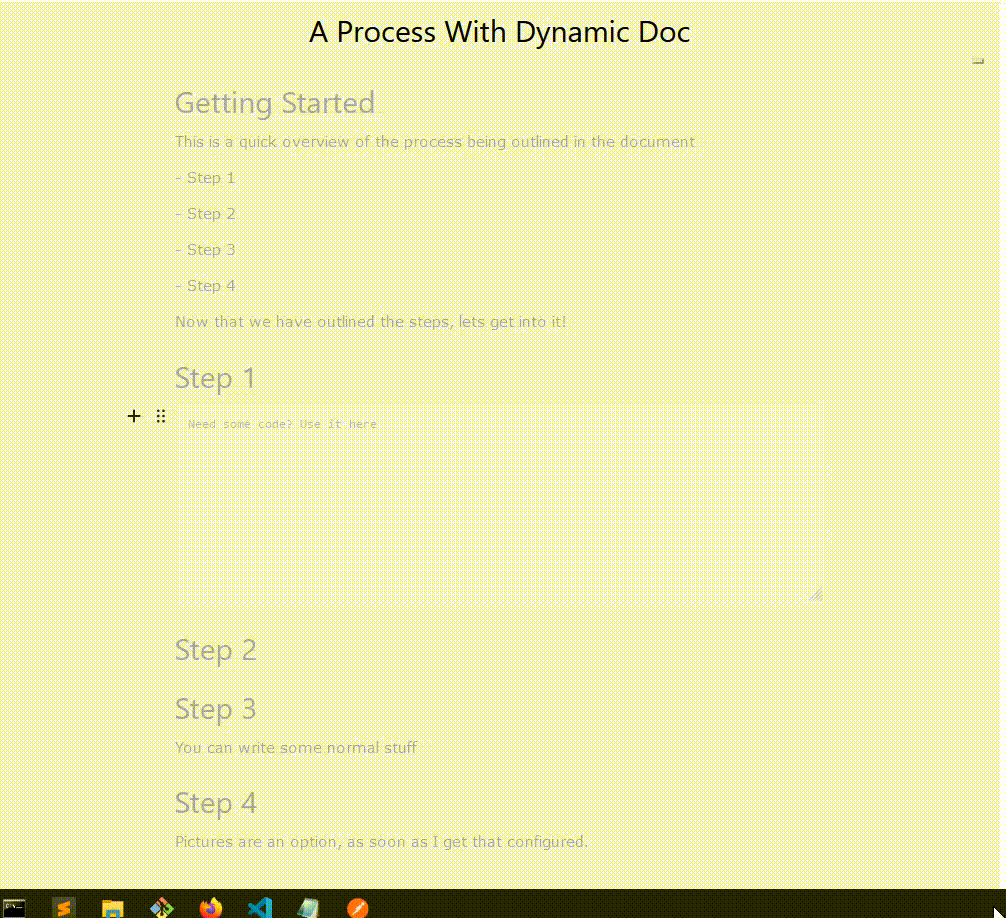The height and width of the screenshot is (918, 1006).
Task: Add a new block with the plus icon
Action: [134, 416]
